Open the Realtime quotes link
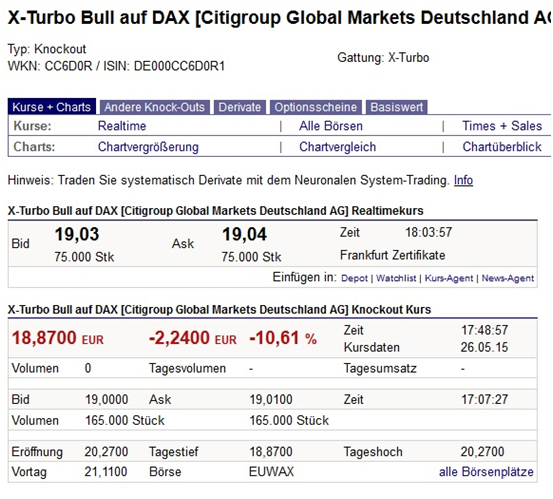 coord(122,126)
